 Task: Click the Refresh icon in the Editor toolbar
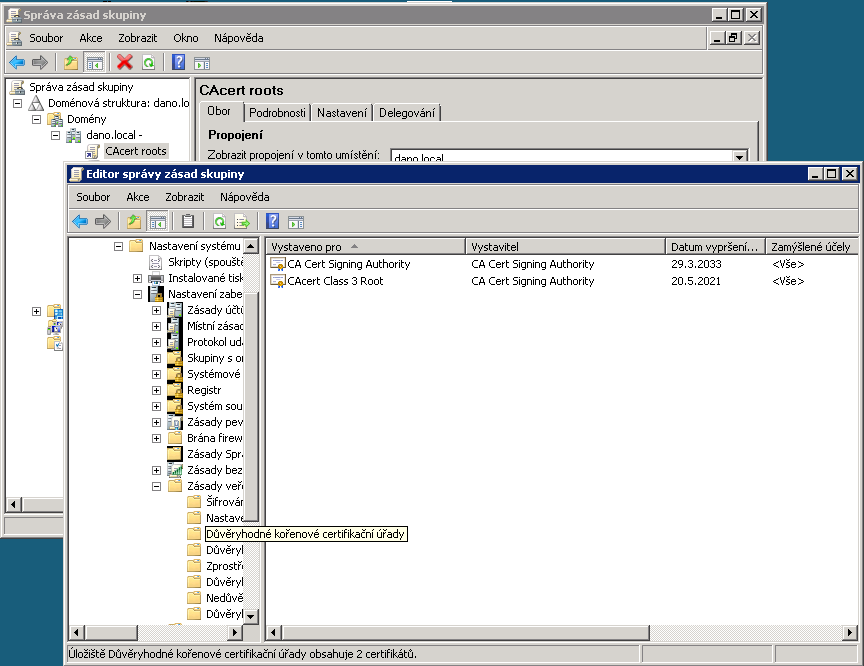tap(219, 221)
